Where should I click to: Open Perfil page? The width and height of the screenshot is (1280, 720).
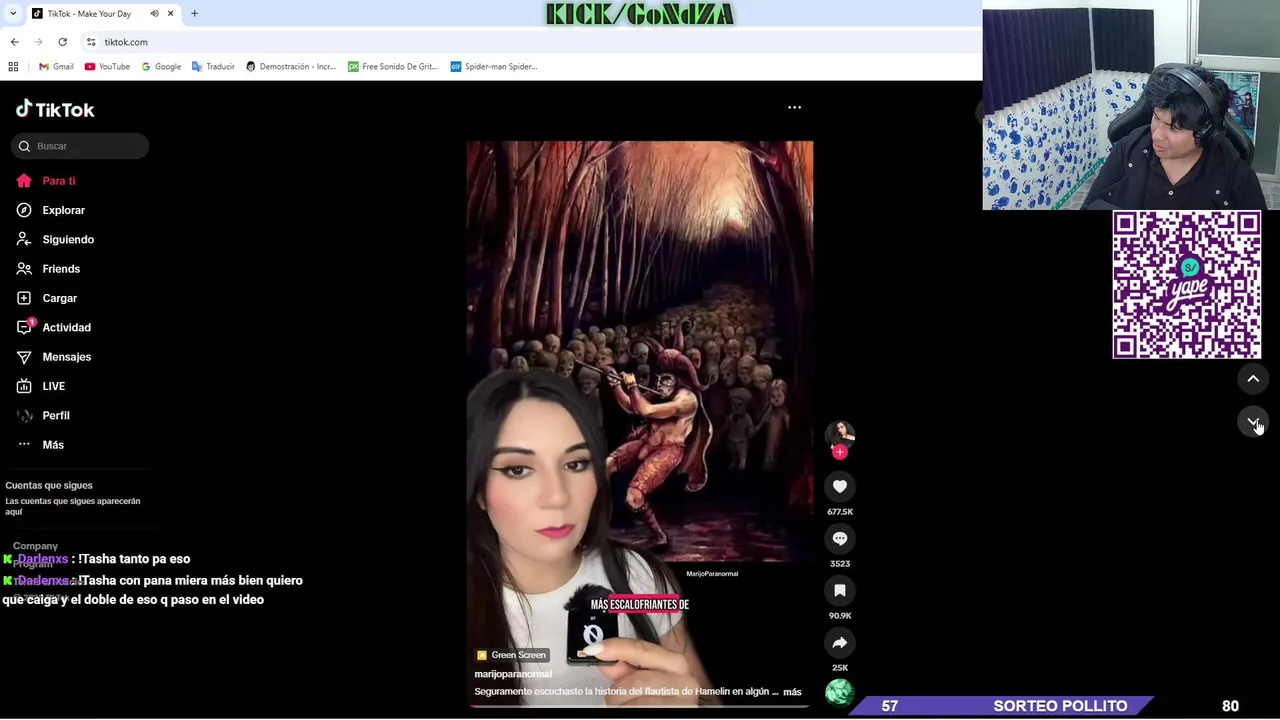point(56,415)
